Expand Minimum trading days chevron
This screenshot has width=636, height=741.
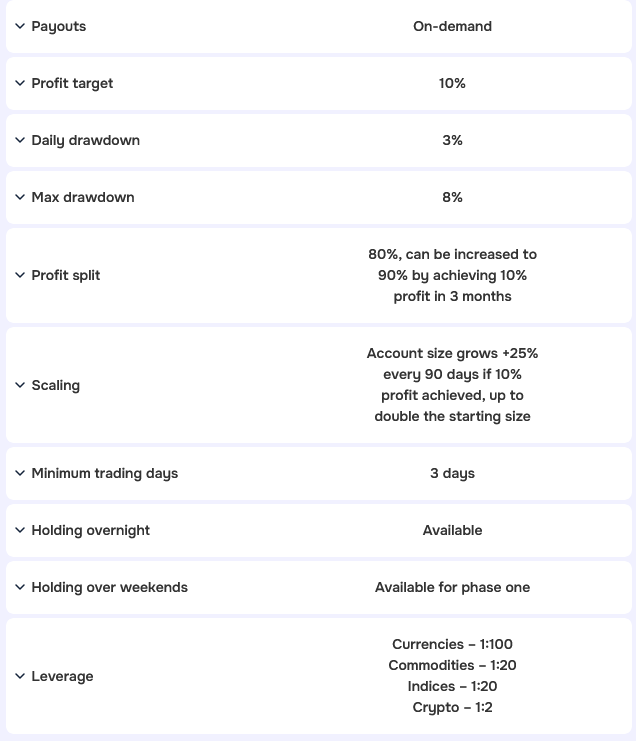[x=20, y=473]
